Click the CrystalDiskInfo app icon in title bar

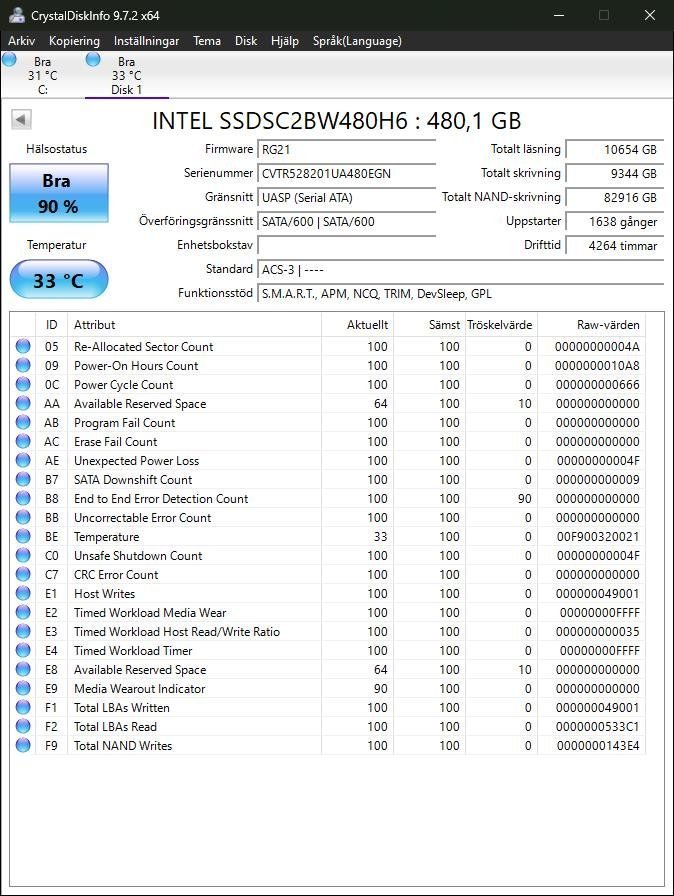tap(17, 15)
